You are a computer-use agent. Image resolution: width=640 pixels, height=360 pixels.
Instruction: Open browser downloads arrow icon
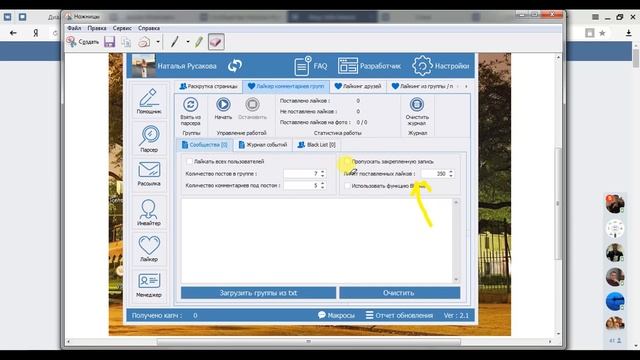628,33
